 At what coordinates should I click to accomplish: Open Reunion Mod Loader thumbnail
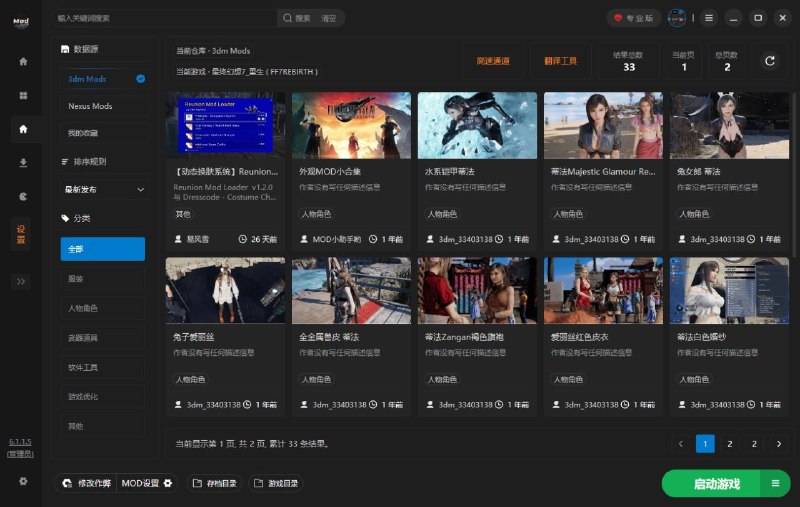tap(225, 125)
